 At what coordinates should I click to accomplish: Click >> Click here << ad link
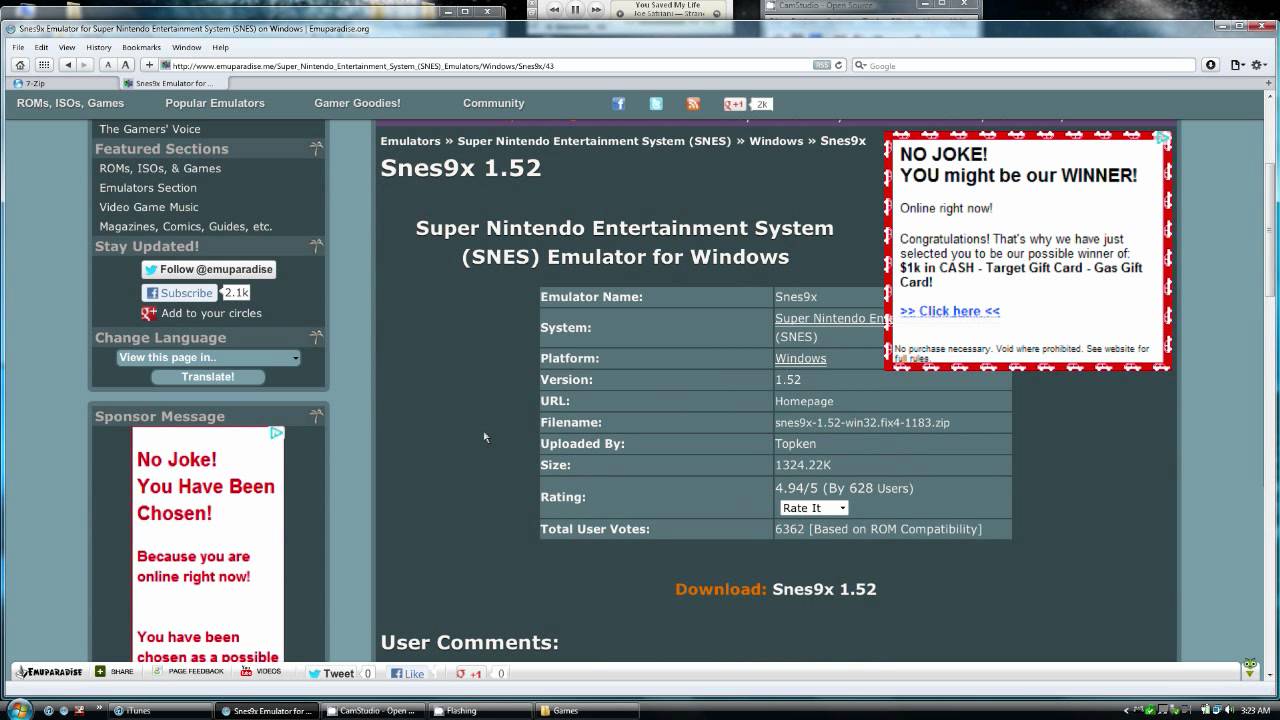click(950, 311)
